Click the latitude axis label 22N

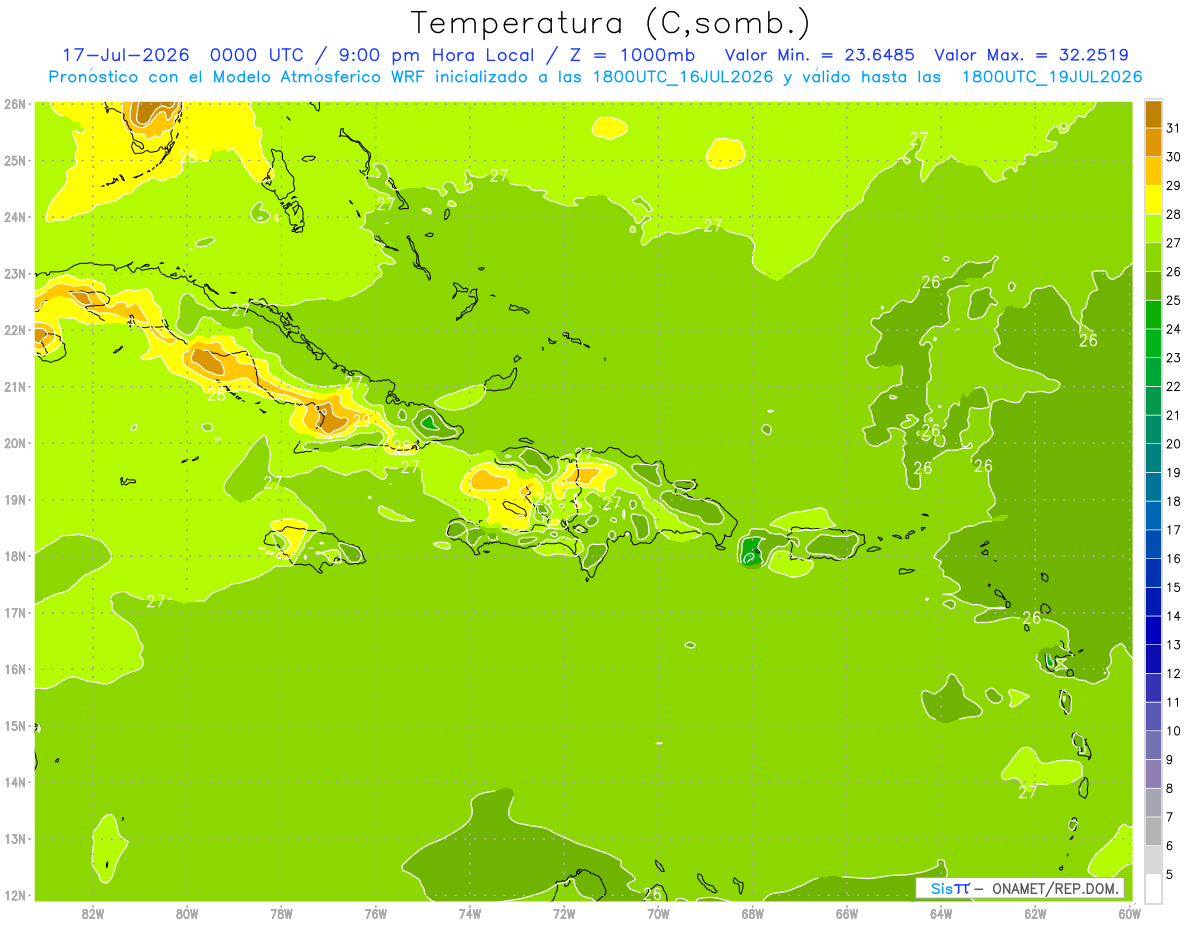click(15, 330)
